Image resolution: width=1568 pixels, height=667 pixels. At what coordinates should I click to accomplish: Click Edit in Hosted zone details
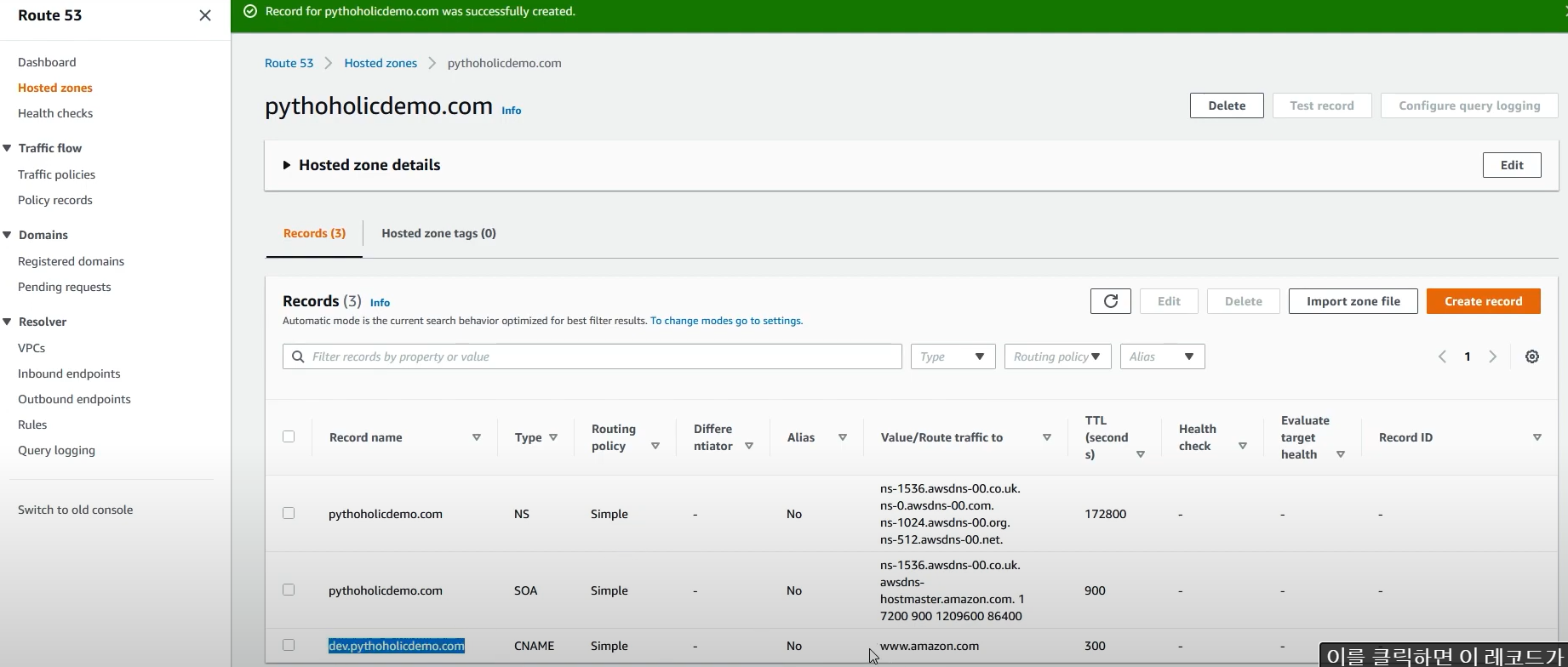(1512, 165)
